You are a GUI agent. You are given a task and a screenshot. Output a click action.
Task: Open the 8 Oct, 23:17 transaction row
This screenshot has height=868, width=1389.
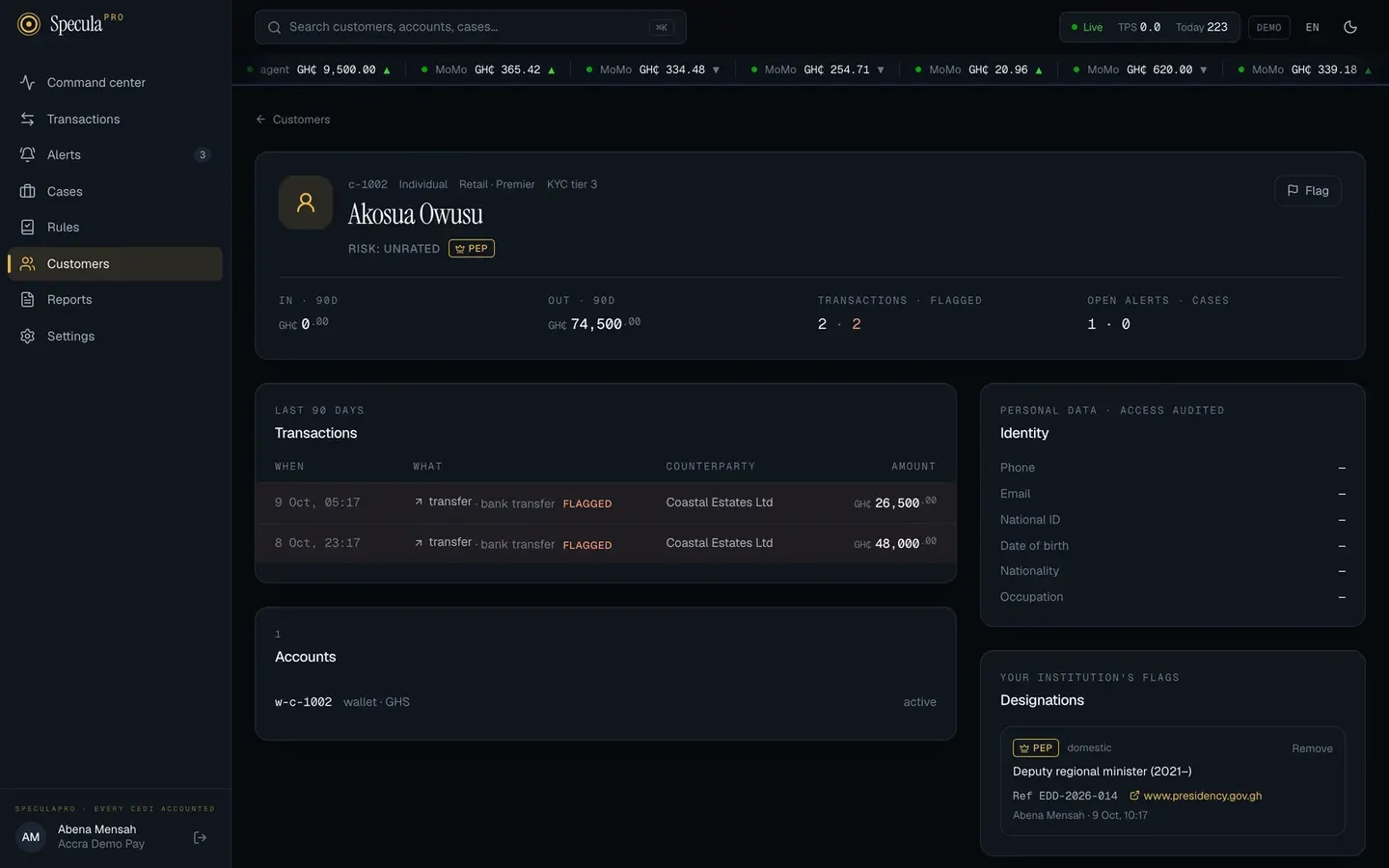point(606,544)
